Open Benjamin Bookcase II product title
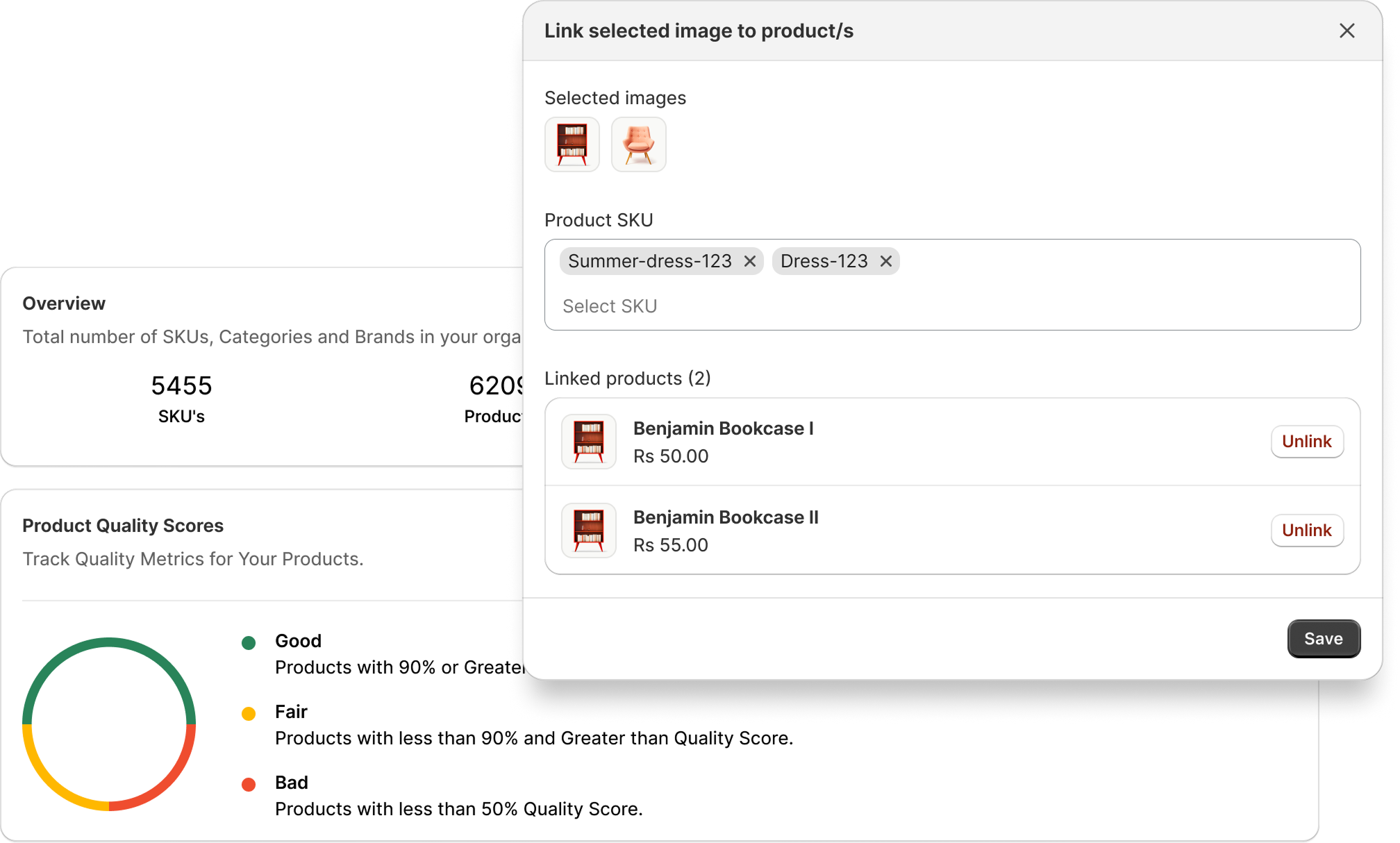Viewport: 1400px width, 843px height. (726, 517)
